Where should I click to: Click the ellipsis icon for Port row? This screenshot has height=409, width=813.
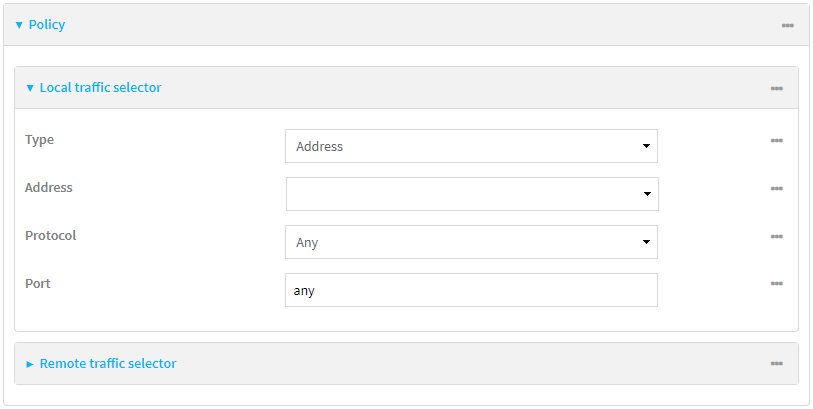click(x=776, y=284)
